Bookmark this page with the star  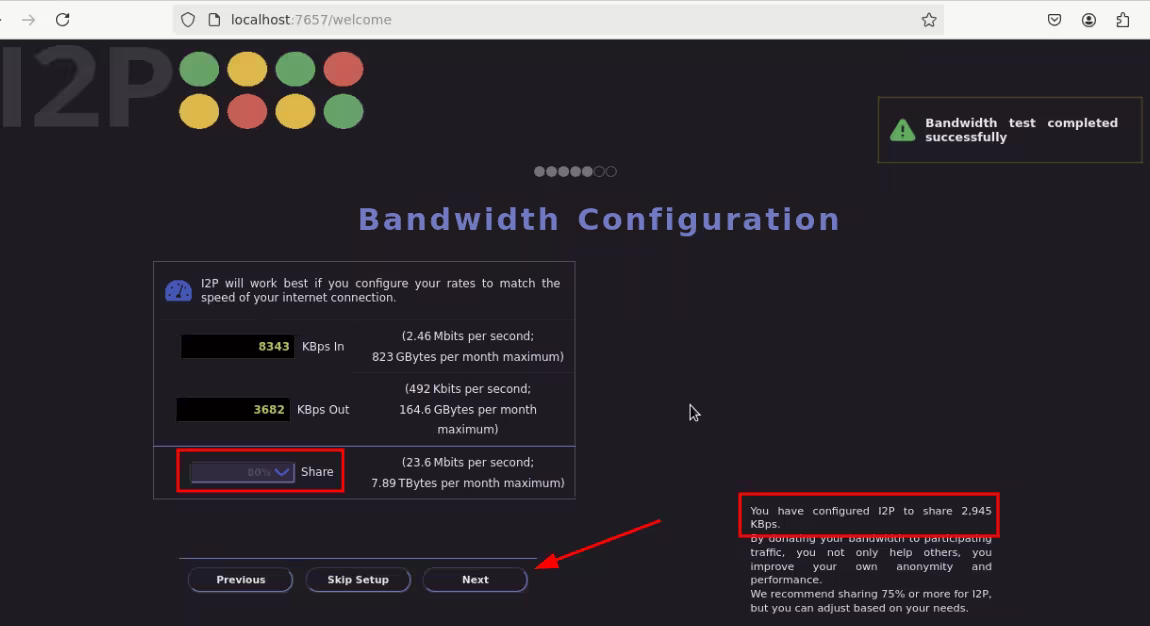click(x=928, y=20)
